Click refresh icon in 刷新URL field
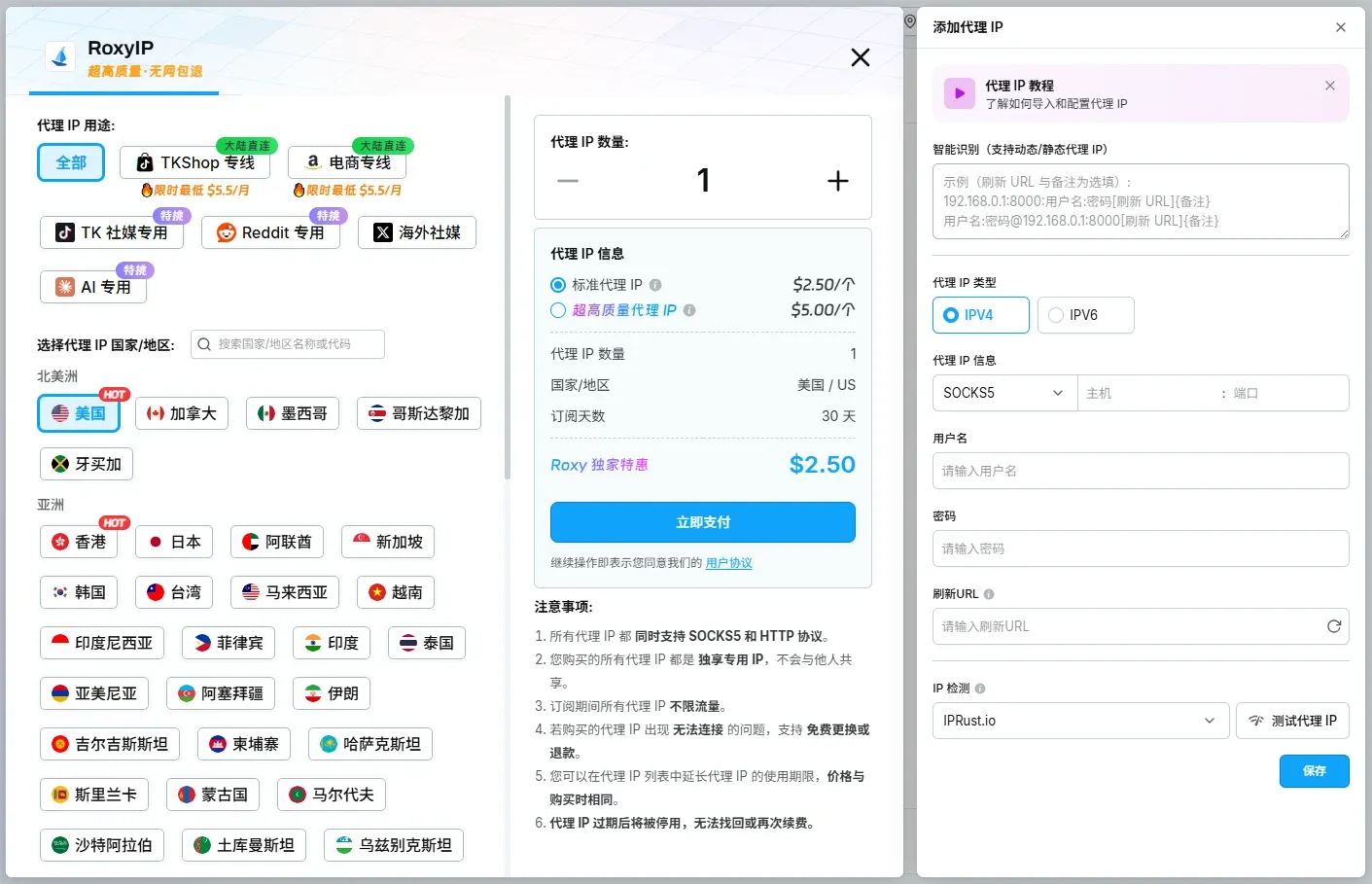The image size is (1372, 884). click(x=1334, y=626)
